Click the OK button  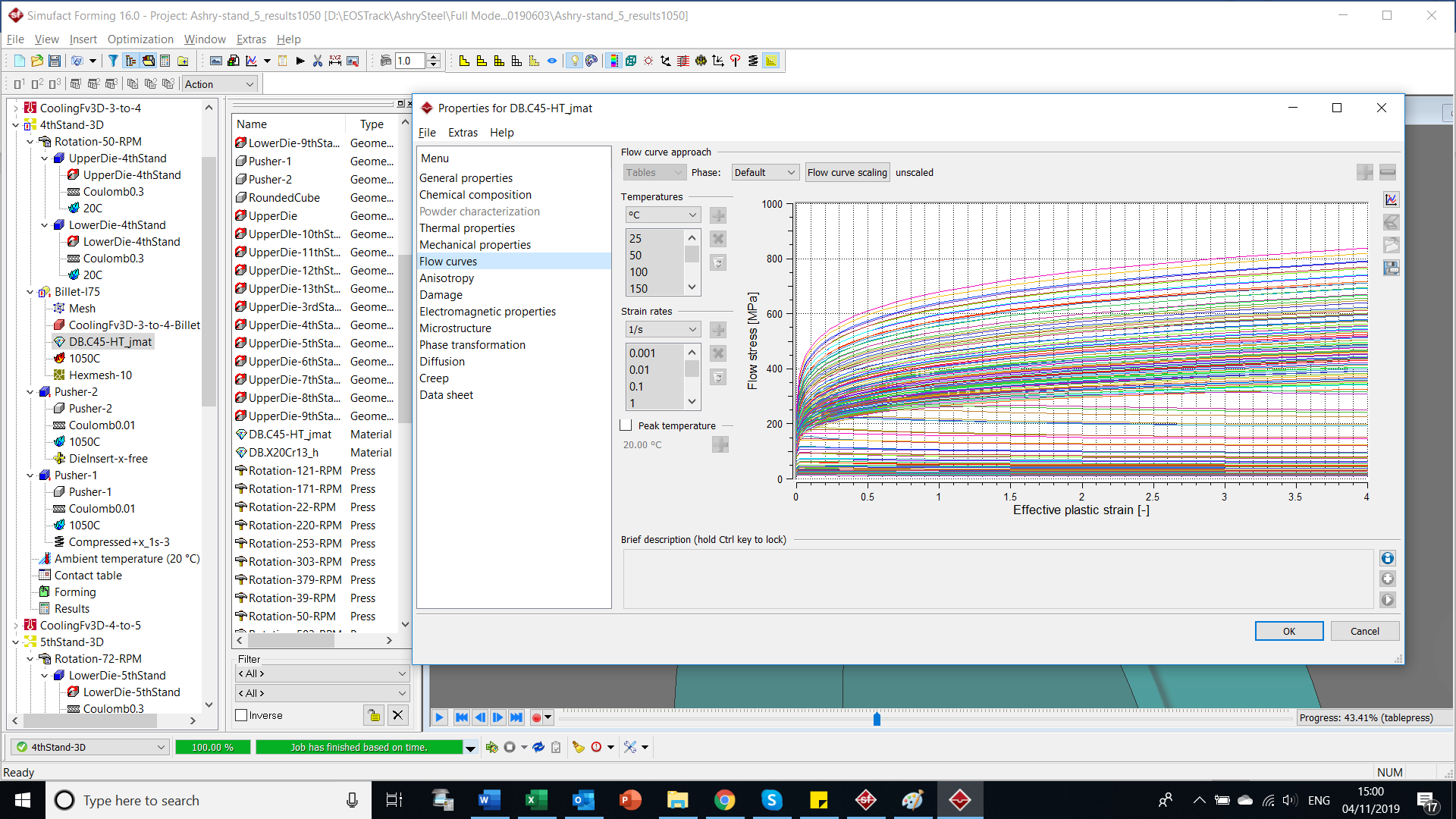1288,631
